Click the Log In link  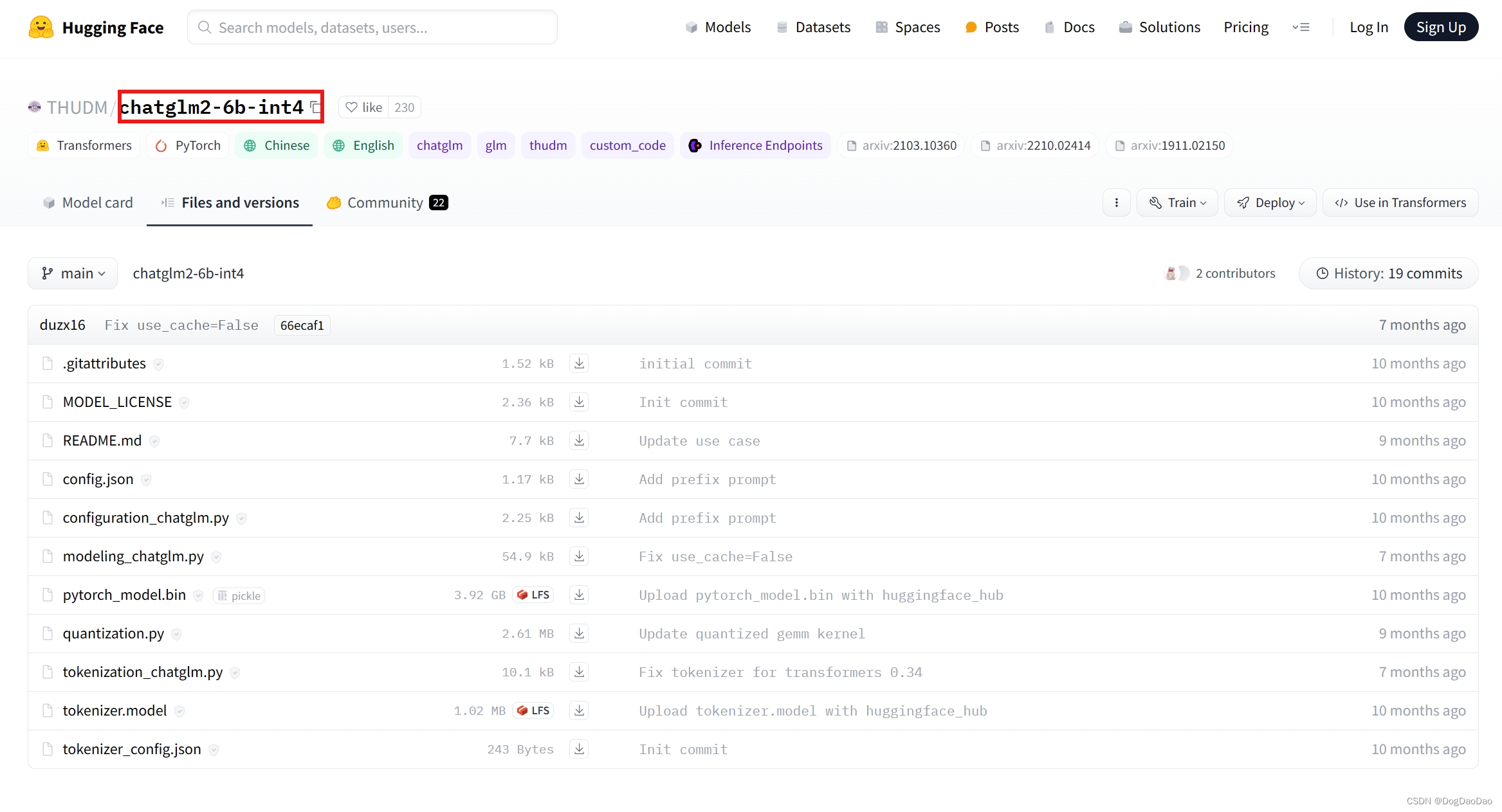click(x=1369, y=27)
